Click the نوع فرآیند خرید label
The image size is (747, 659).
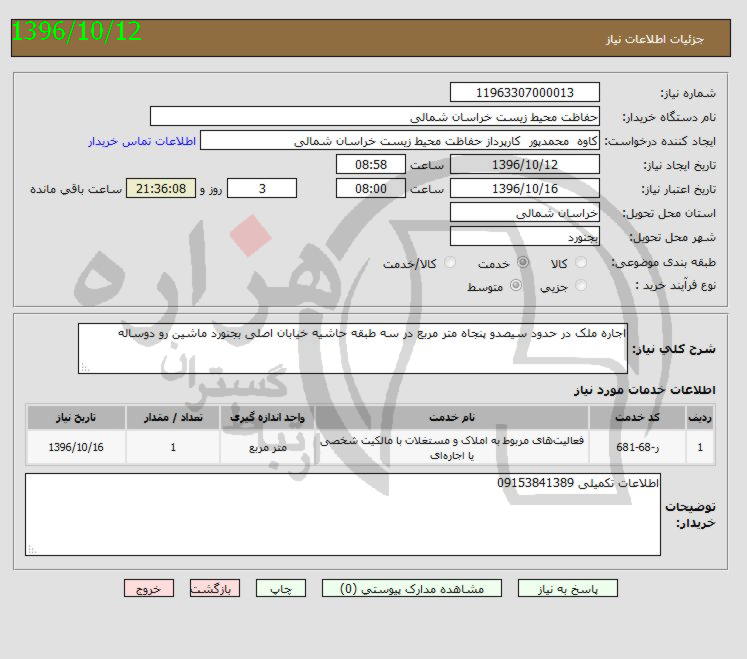coord(676,285)
